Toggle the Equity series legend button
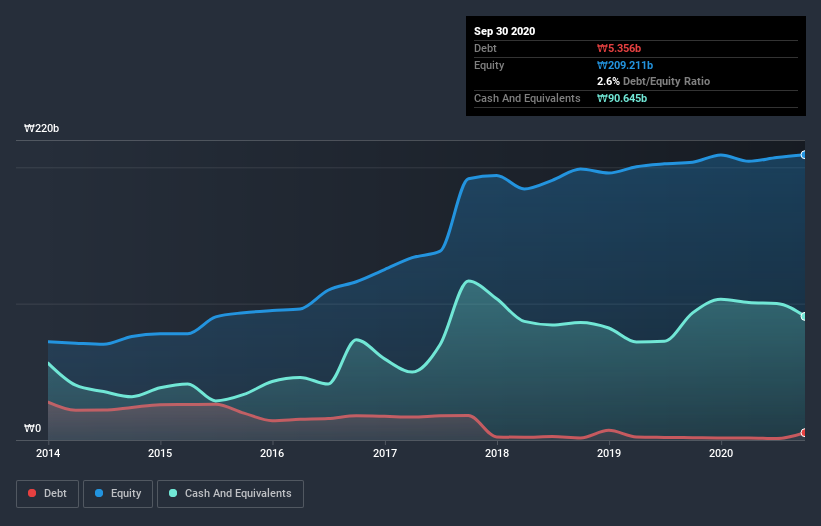This screenshot has height=526, width=821. click(118, 494)
